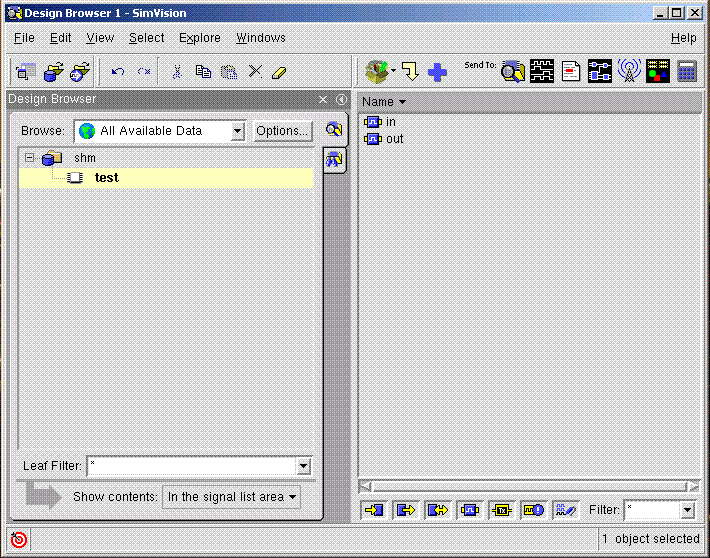
Task: Send to the colored shapes register icon
Action: click(657, 71)
